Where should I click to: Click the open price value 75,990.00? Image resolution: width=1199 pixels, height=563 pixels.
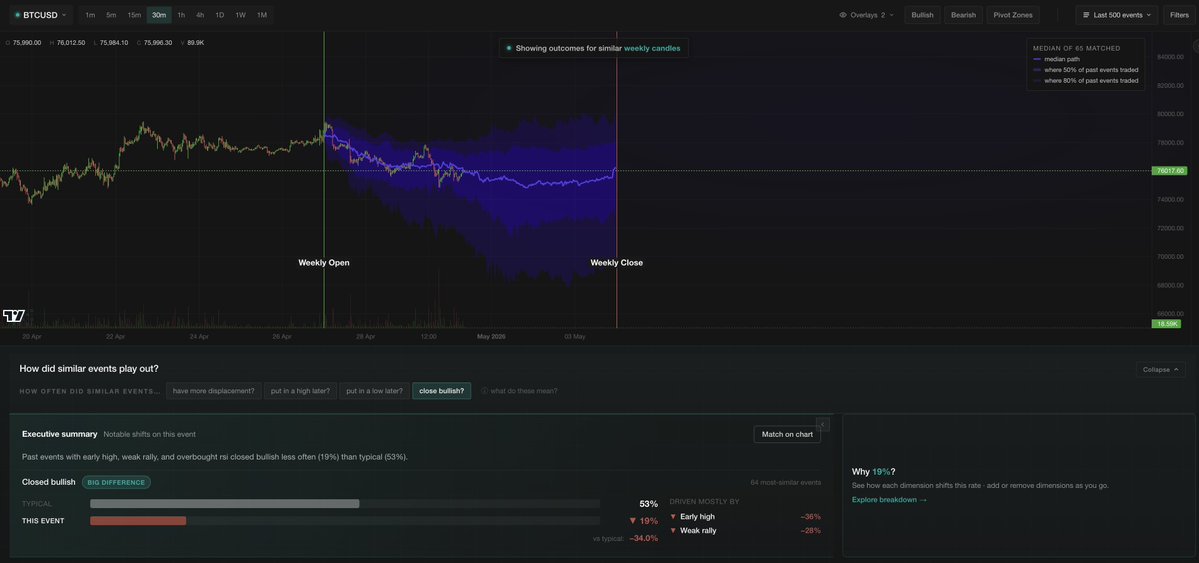[27, 43]
